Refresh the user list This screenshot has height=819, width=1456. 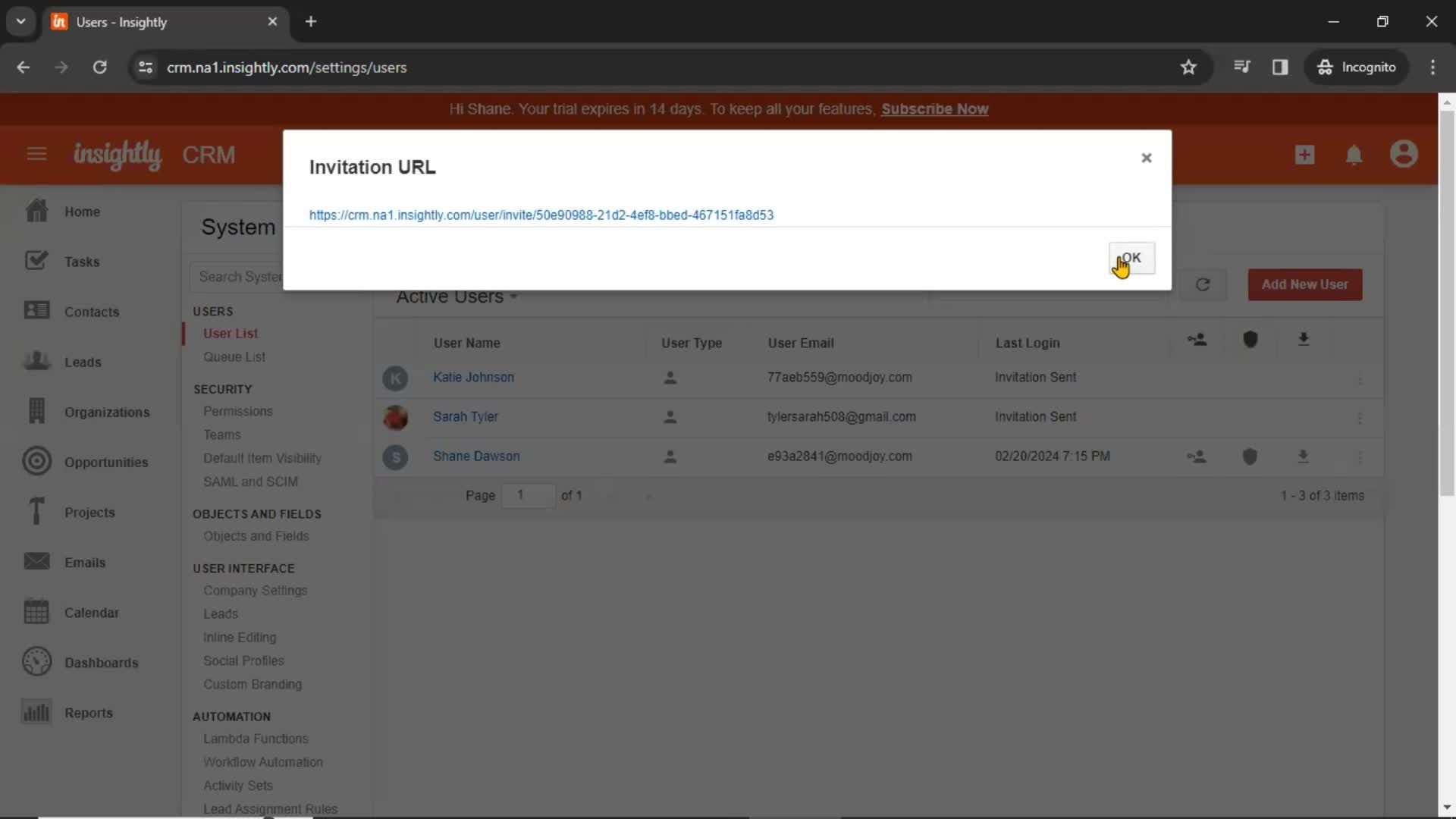pyautogui.click(x=1203, y=284)
